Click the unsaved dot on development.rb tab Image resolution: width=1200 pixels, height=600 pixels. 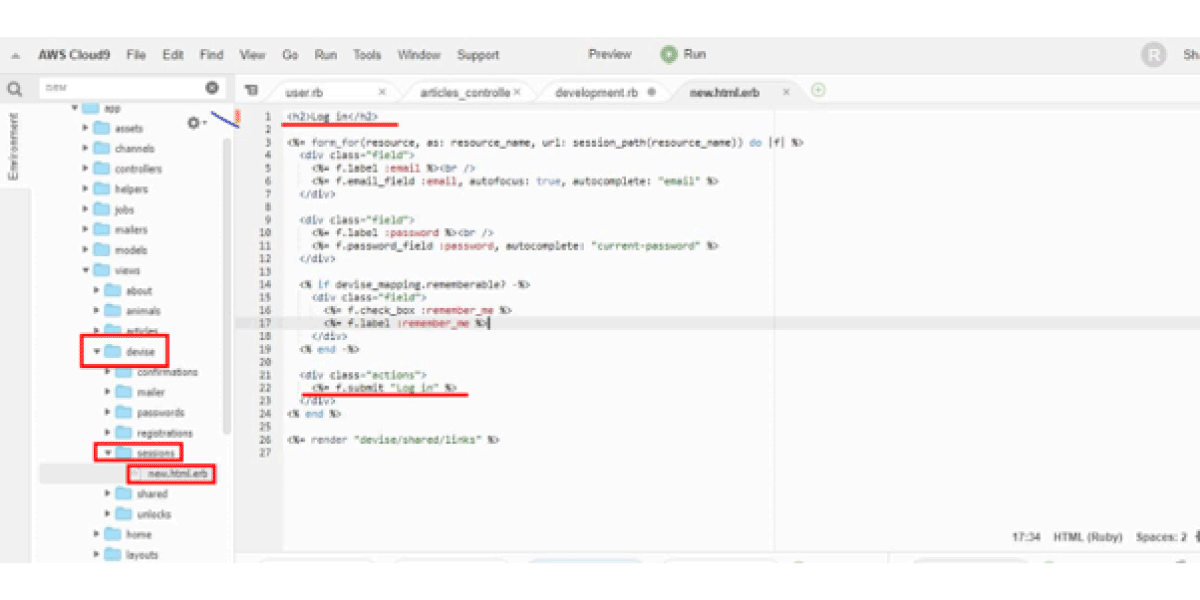coord(651,92)
